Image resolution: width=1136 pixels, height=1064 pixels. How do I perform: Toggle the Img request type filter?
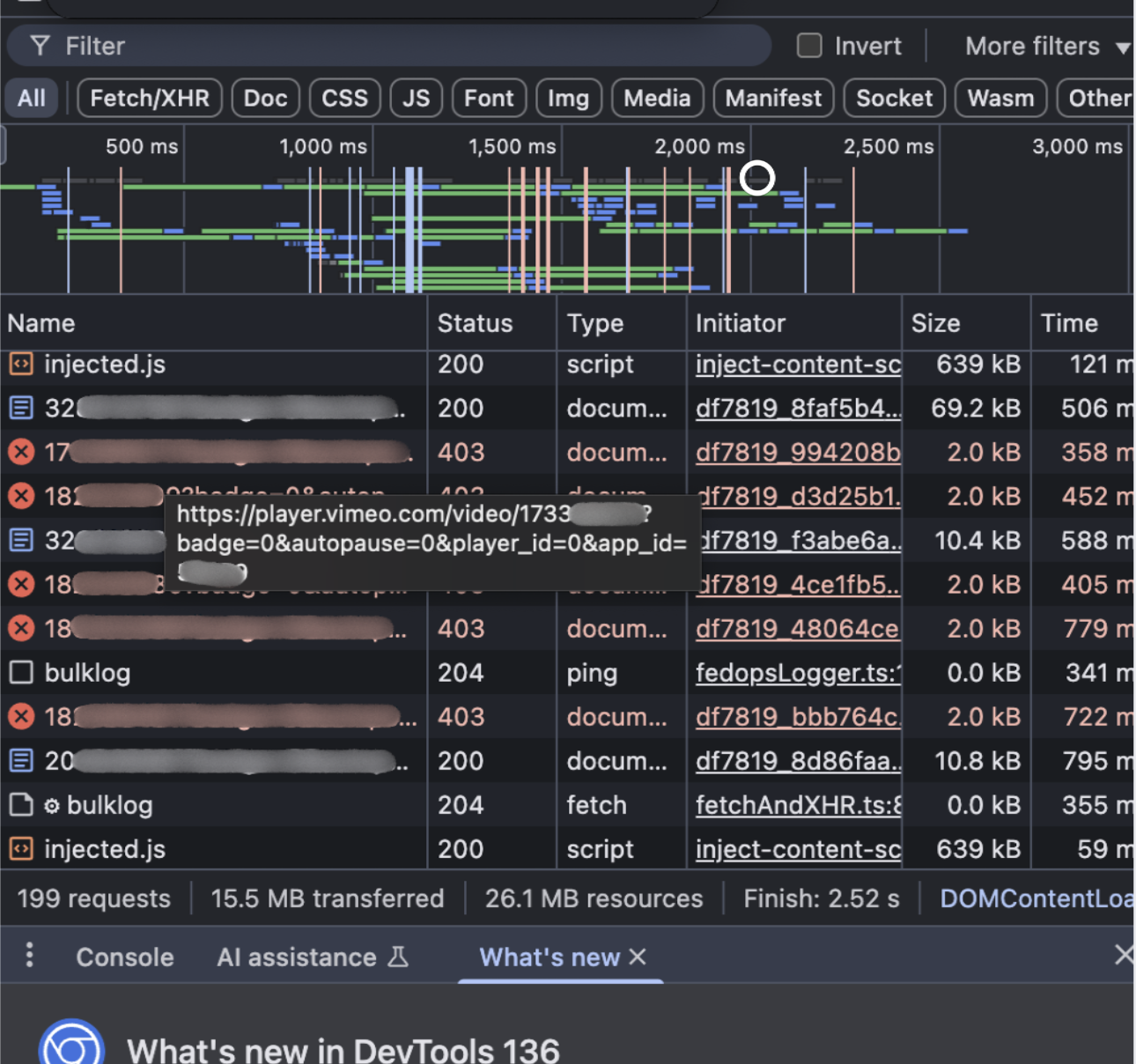point(568,98)
